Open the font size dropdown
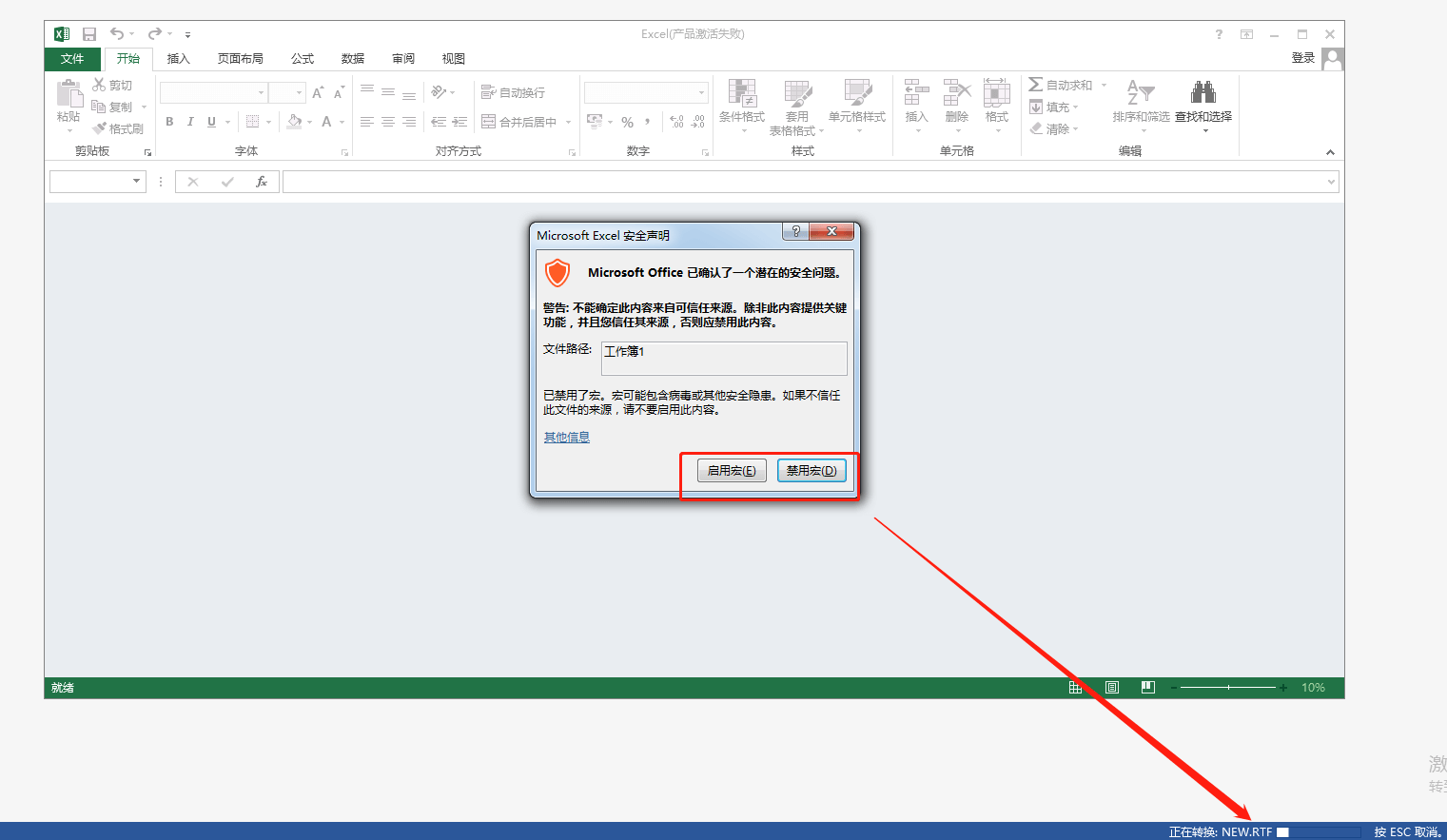1447x840 pixels. tap(299, 92)
